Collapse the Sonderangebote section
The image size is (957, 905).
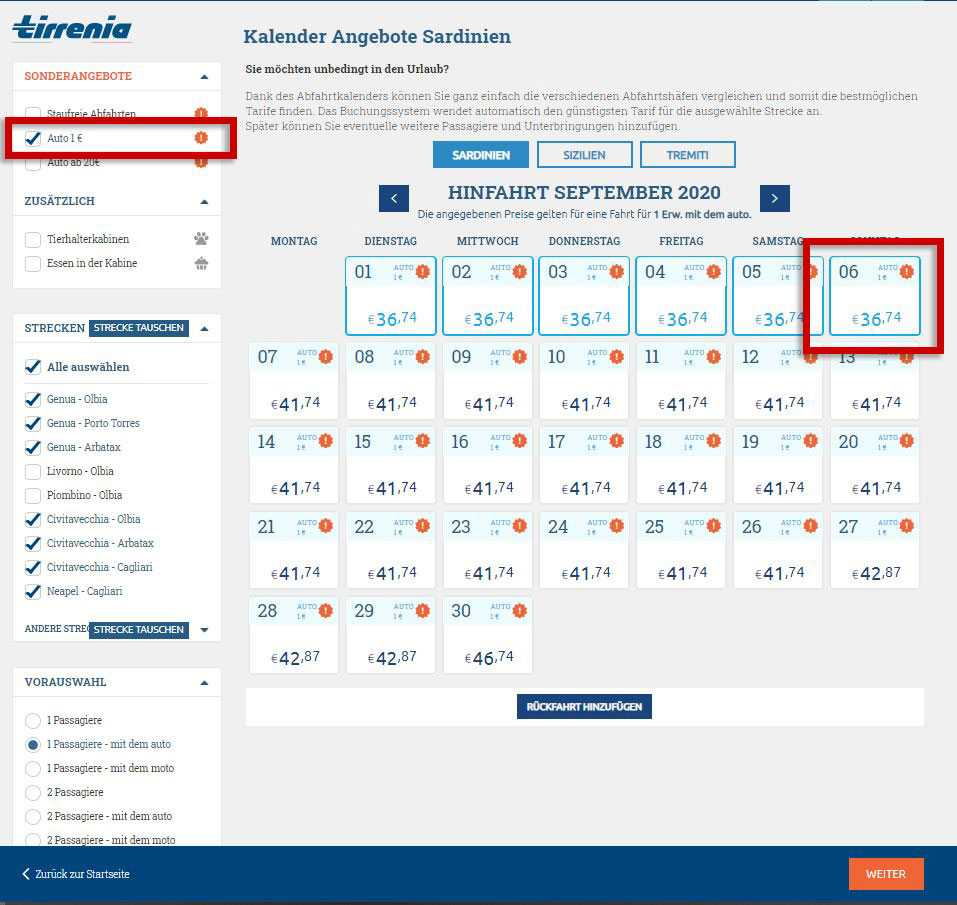pyautogui.click(x=204, y=77)
